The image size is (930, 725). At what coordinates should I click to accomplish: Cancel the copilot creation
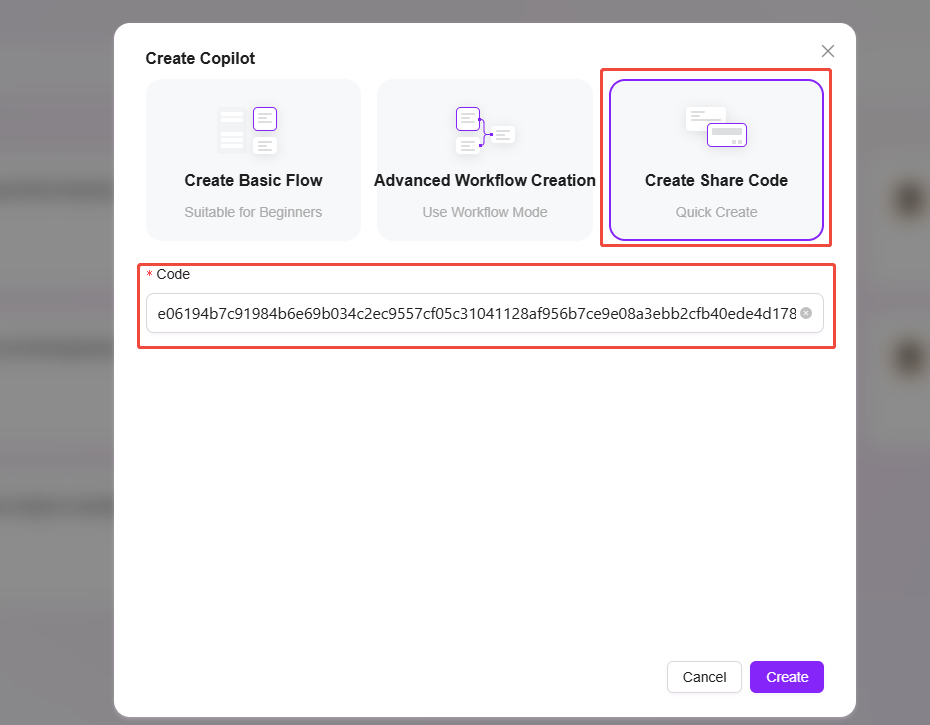coord(704,677)
